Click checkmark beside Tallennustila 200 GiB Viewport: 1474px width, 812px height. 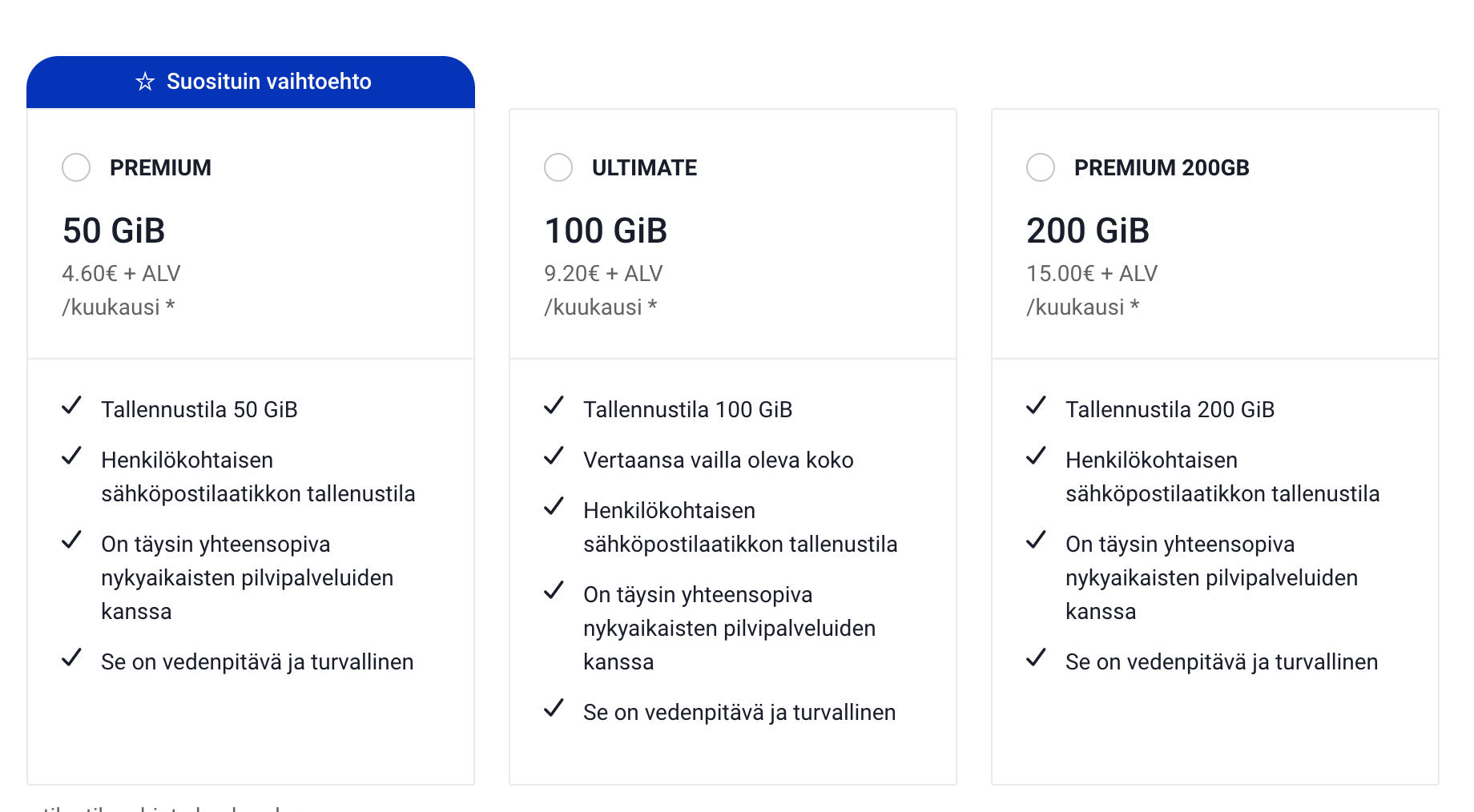(1037, 406)
